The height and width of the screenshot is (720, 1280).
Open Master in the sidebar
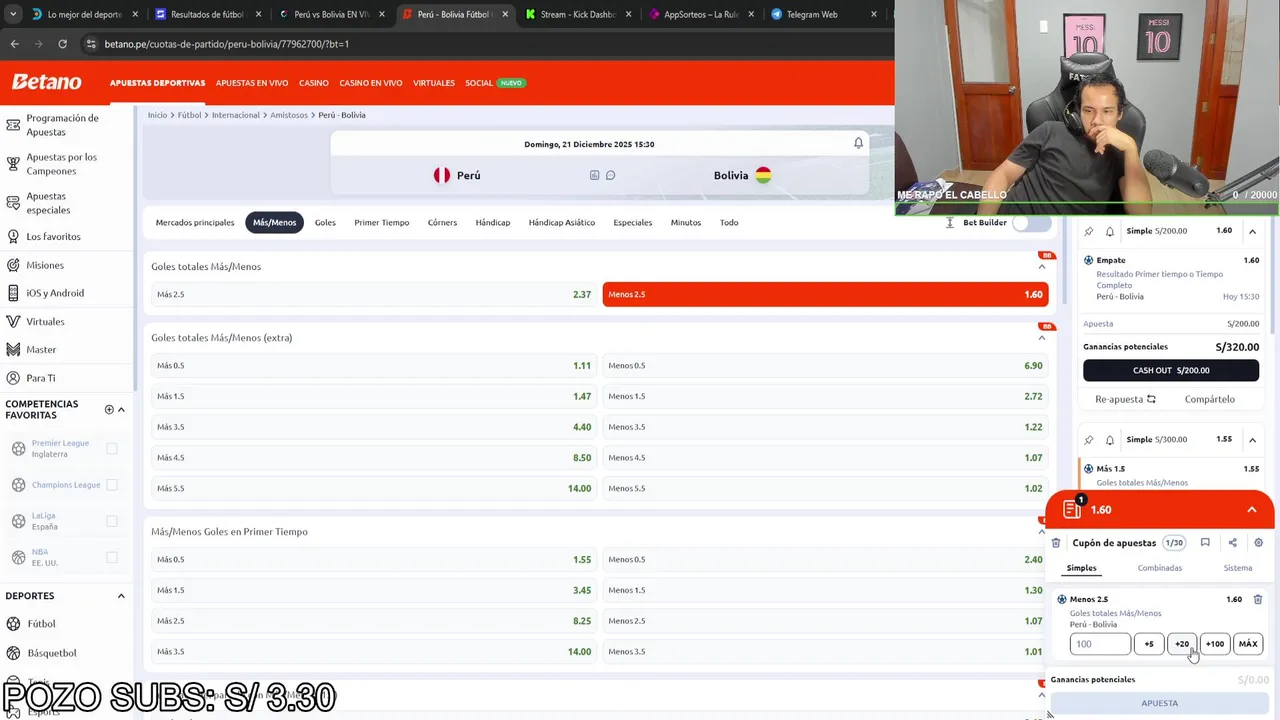(41, 350)
